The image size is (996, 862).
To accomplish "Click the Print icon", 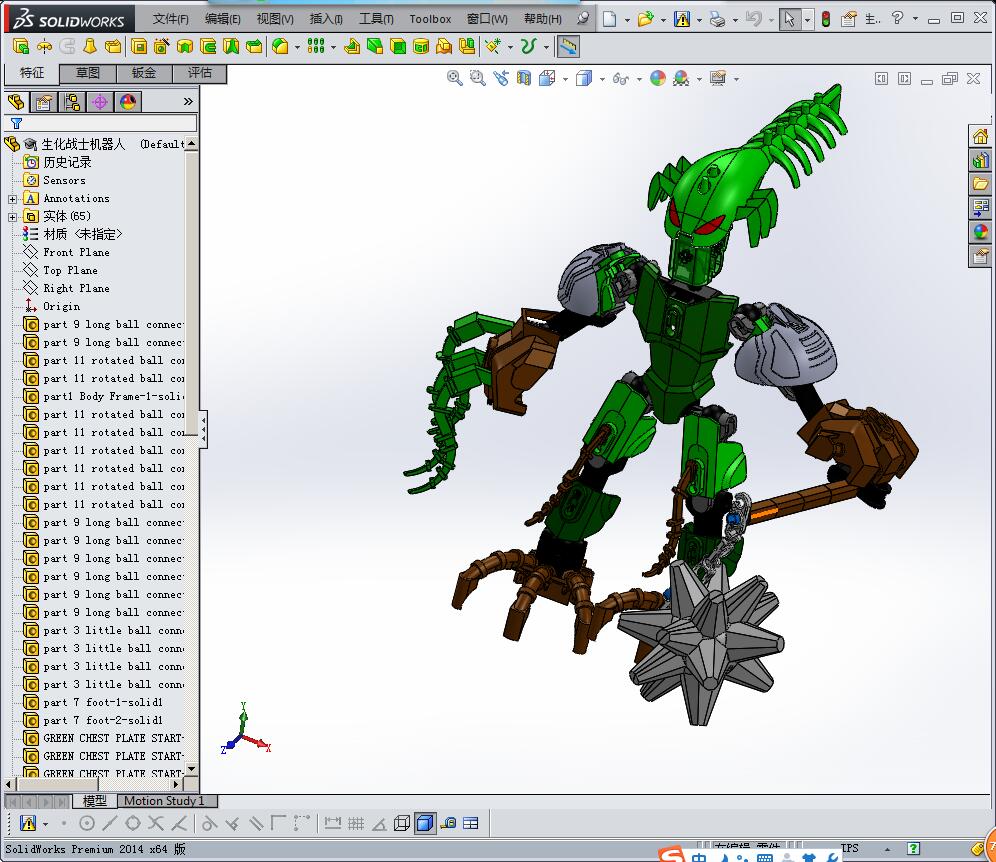I will 718,19.
